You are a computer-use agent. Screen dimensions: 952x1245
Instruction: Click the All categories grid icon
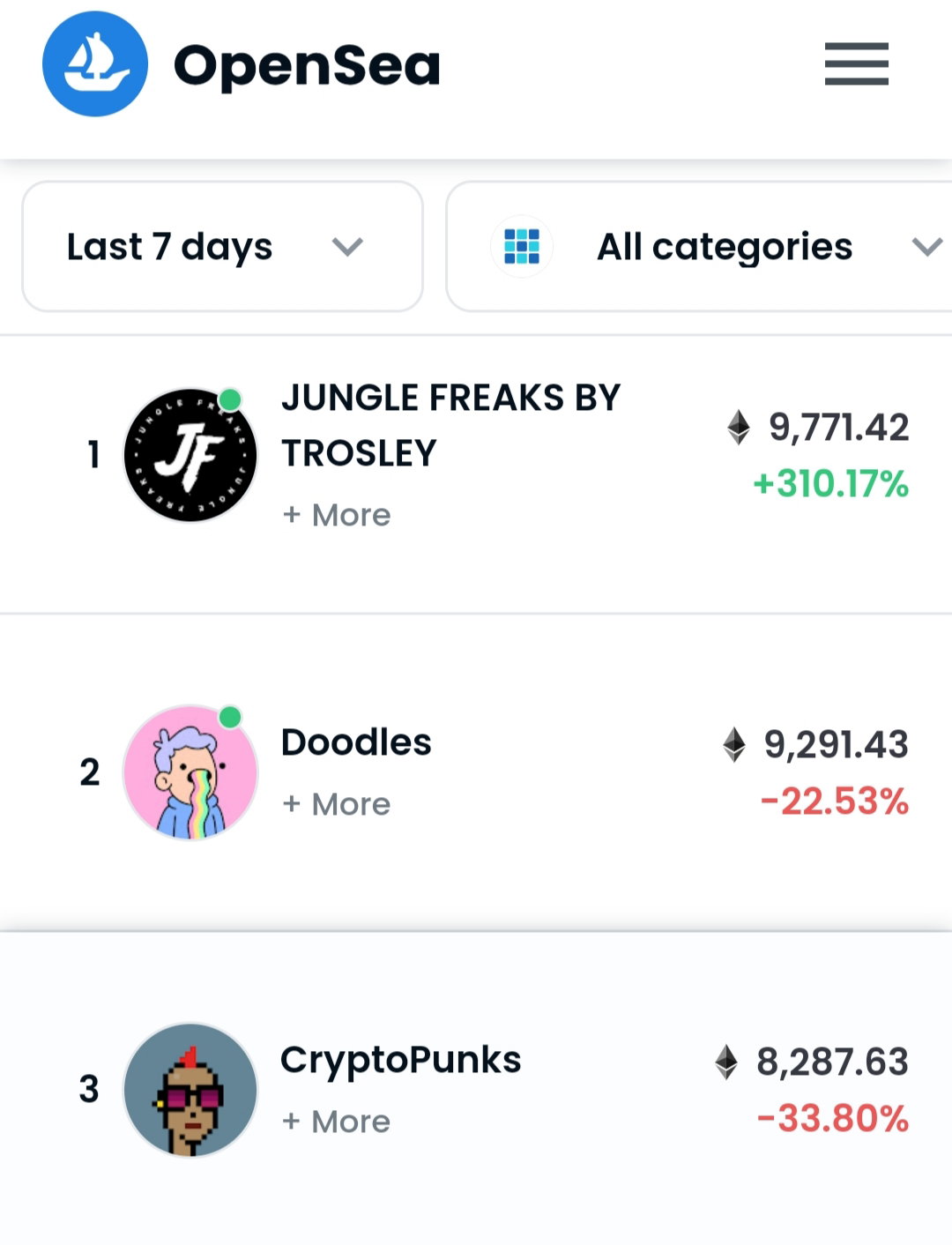[x=522, y=246]
